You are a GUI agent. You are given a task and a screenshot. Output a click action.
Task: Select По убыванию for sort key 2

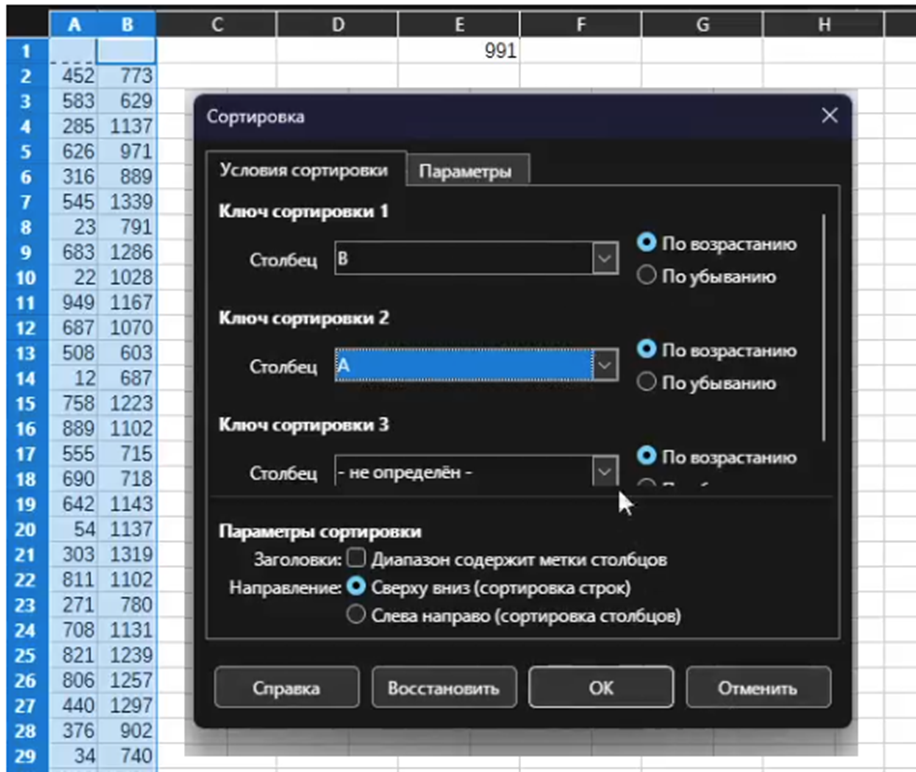(x=647, y=382)
